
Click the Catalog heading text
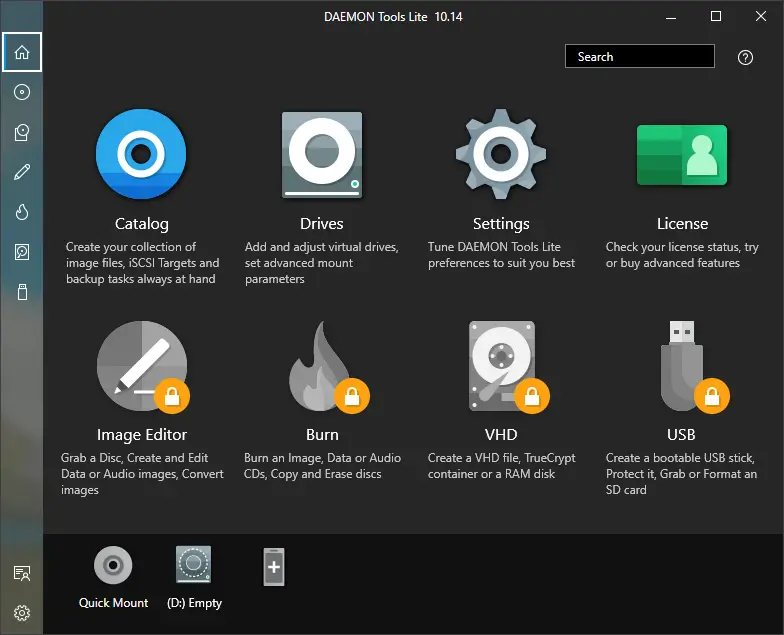coord(142,224)
